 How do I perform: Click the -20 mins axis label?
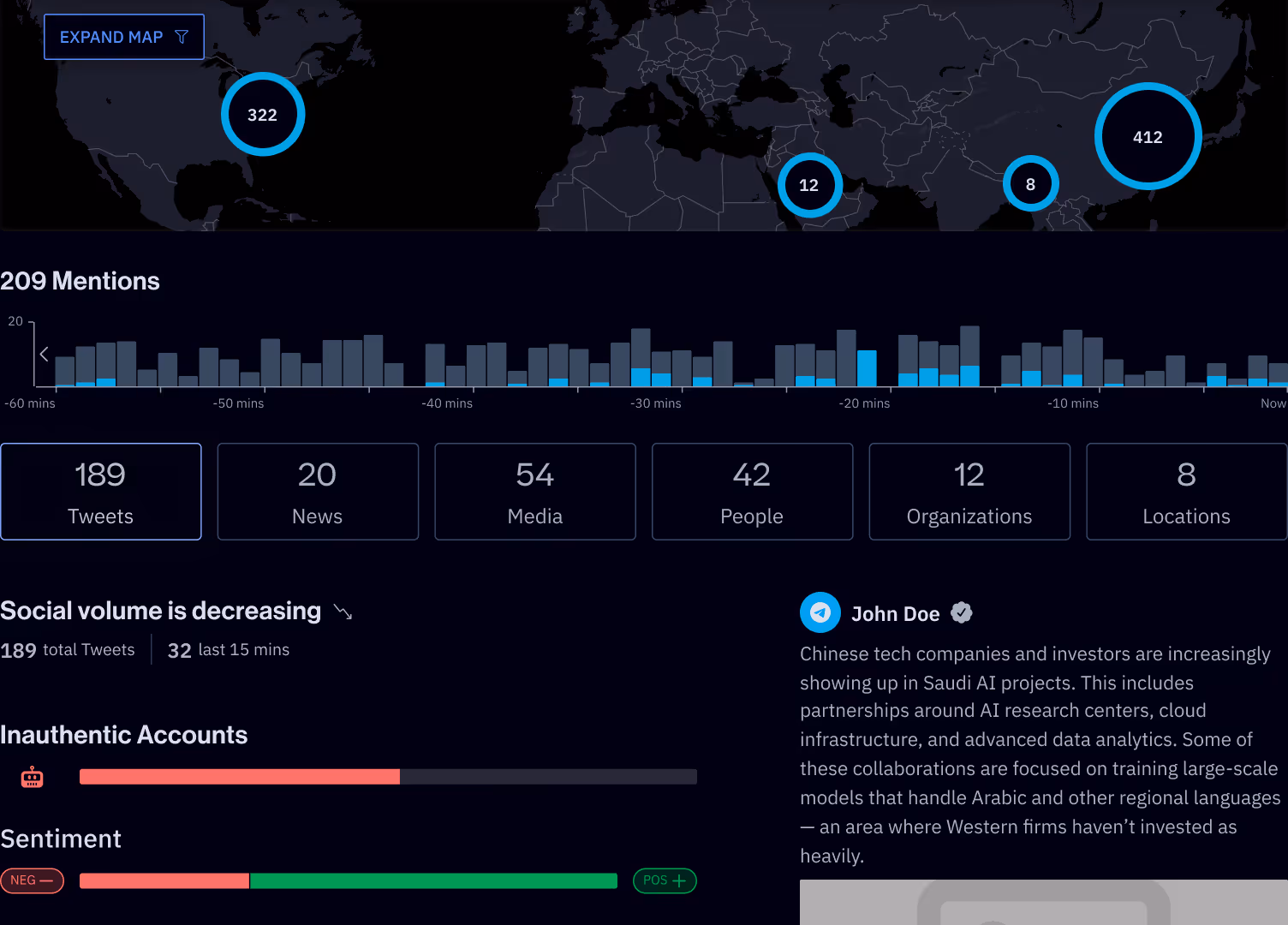pyautogui.click(x=865, y=403)
